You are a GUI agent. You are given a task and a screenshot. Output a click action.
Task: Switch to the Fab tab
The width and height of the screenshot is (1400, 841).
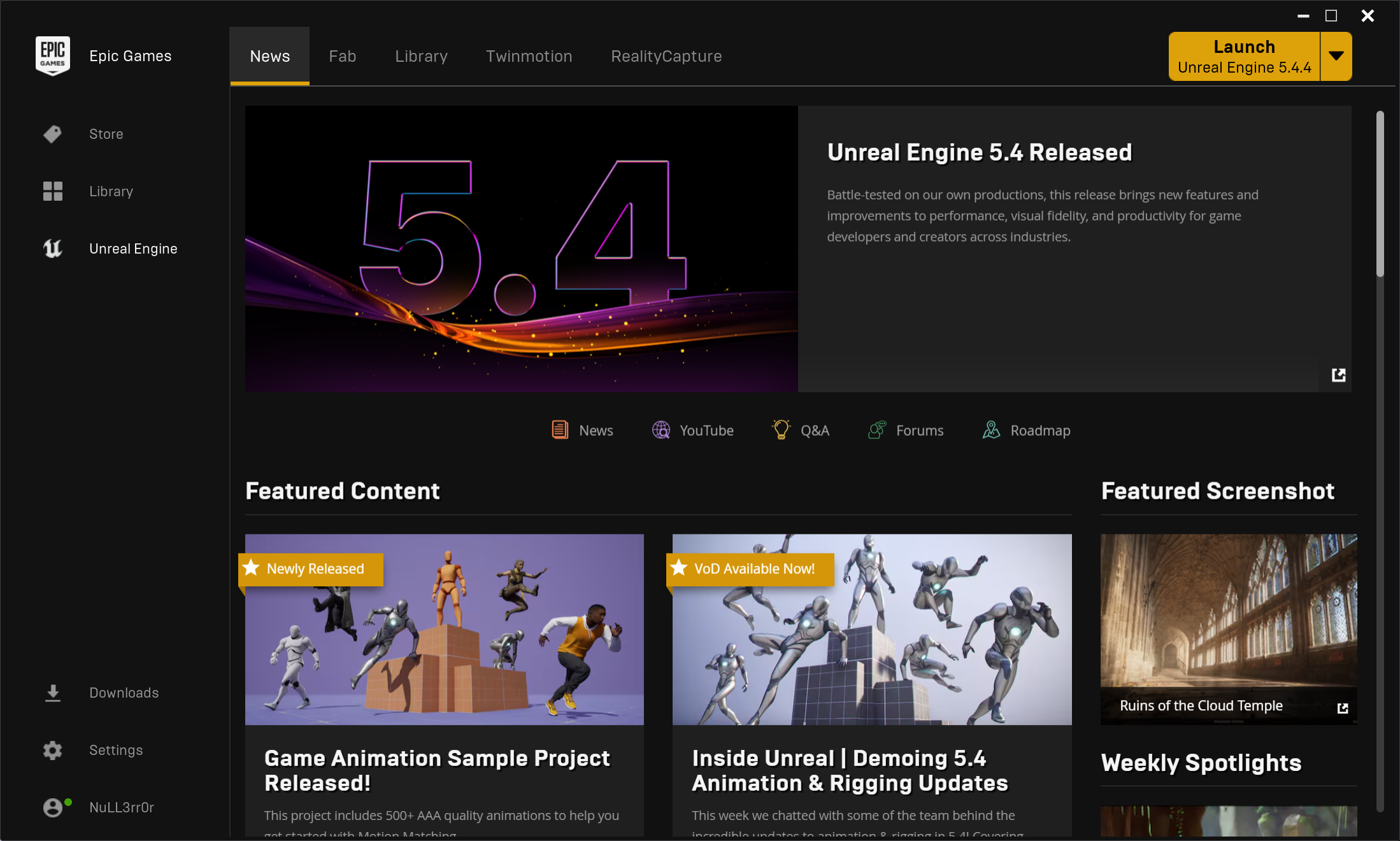tap(343, 56)
